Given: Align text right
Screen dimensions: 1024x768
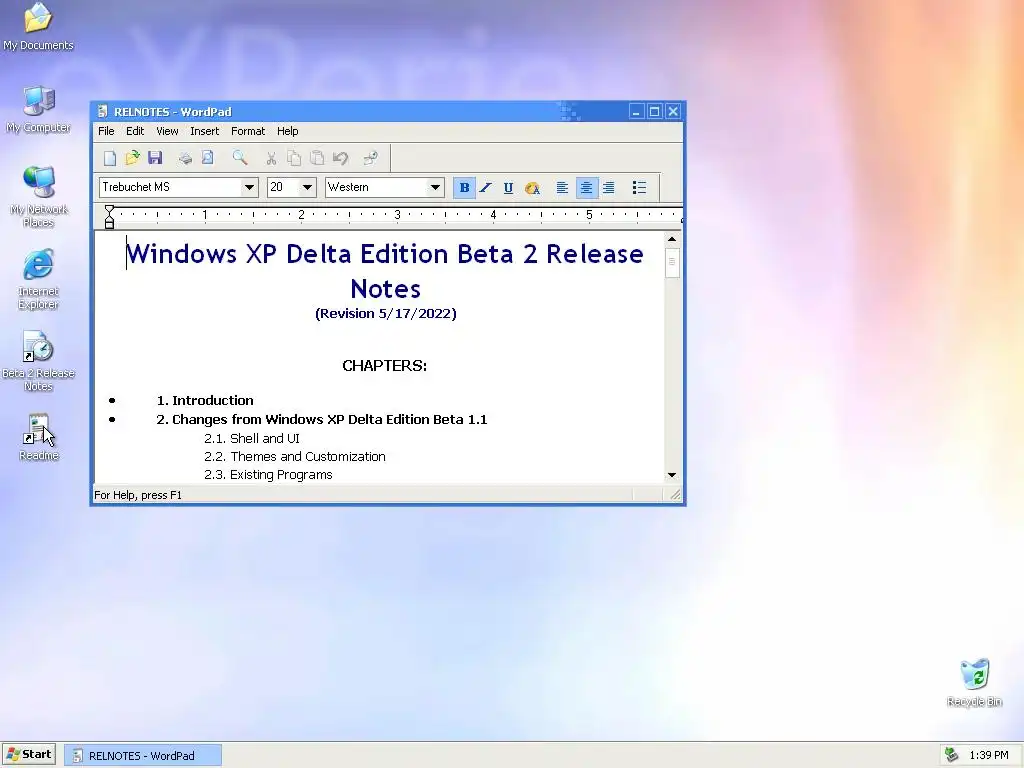Looking at the screenshot, I should [609, 188].
